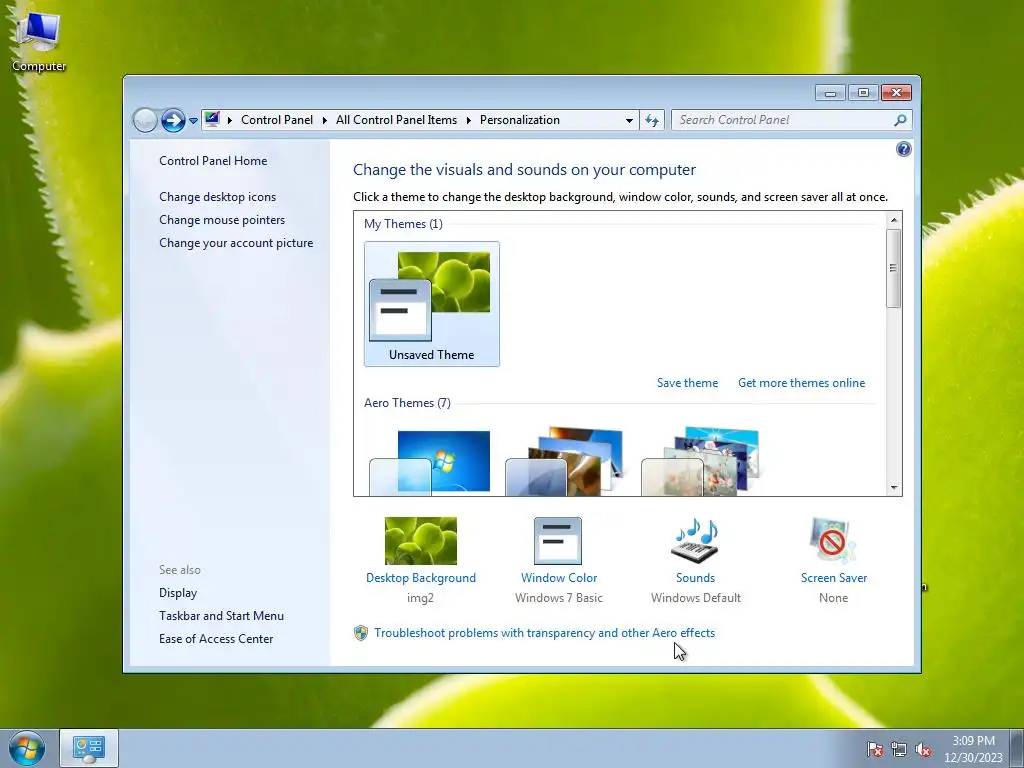Viewport: 1024px width, 768px height.
Task: Open Ease of Access Center link
Action: 216,639
